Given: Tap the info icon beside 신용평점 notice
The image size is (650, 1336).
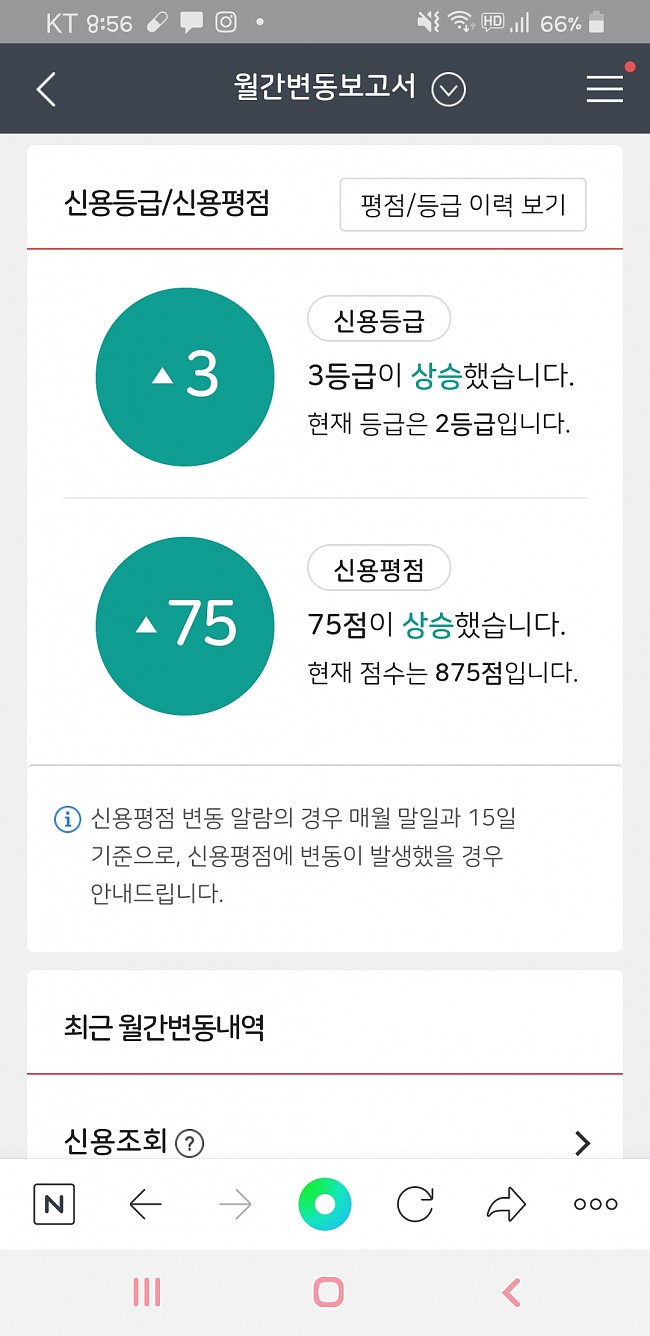Looking at the screenshot, I should (67, 821).
